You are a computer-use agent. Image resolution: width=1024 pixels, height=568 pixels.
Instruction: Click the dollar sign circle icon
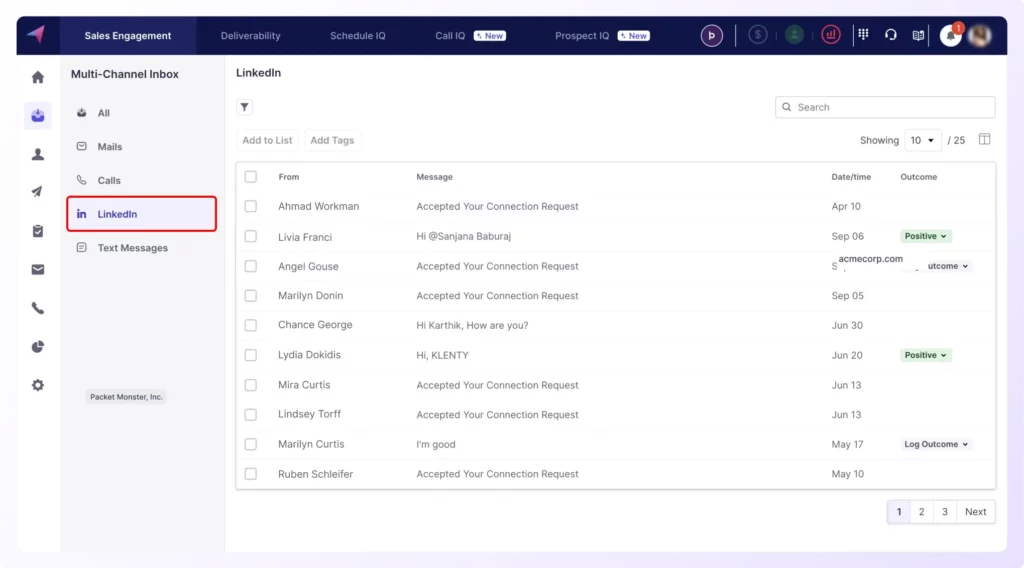pos(758,35)
